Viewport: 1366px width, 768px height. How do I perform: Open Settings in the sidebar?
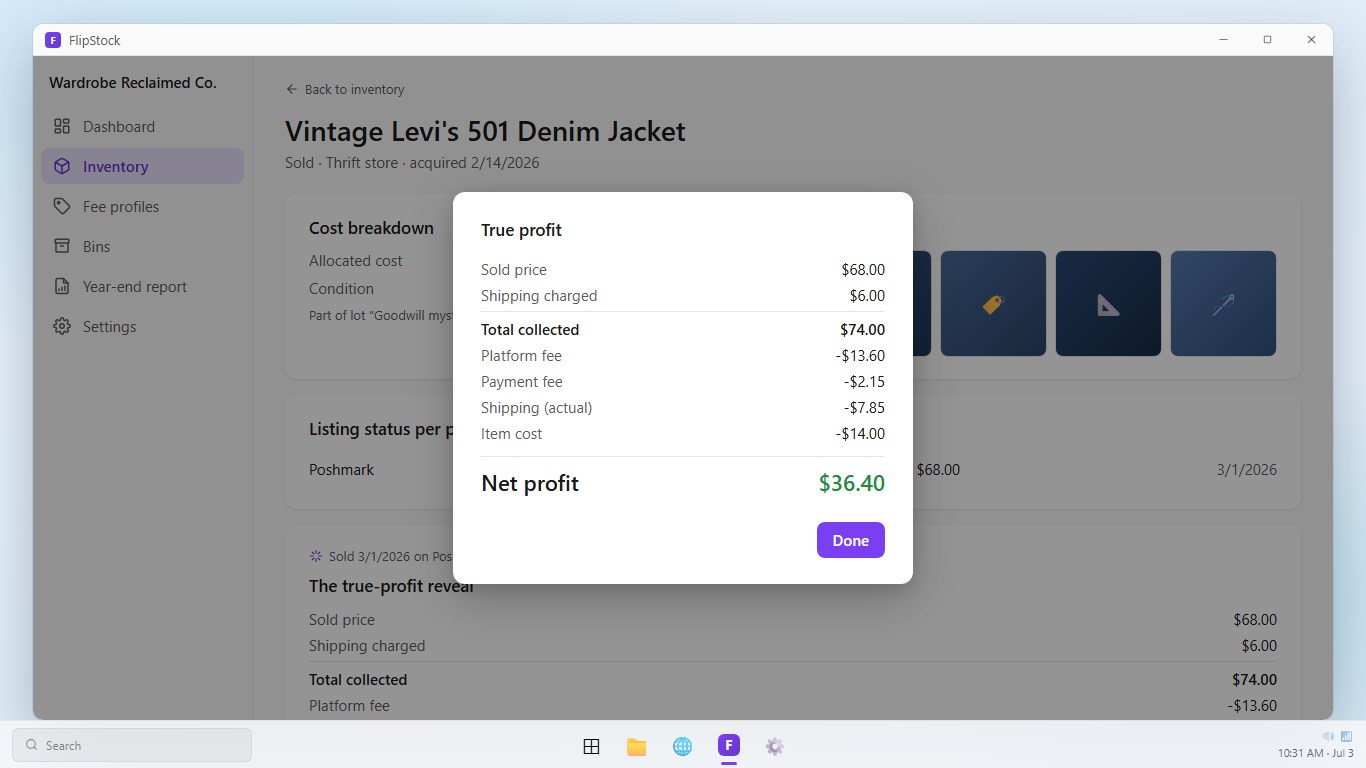pyautogui.click(x=142, y=327)
